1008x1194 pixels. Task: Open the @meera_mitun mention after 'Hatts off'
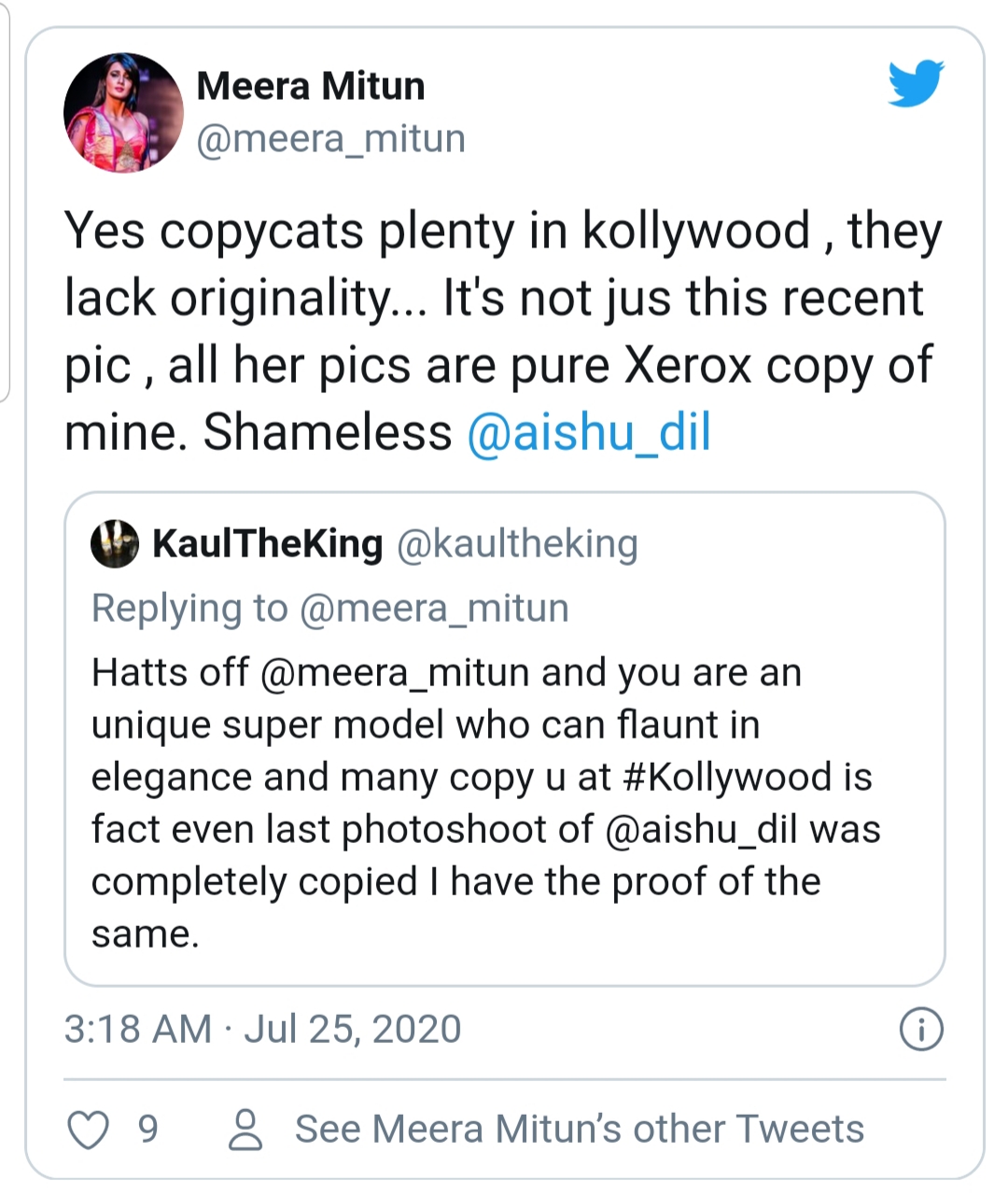[395, 672]
